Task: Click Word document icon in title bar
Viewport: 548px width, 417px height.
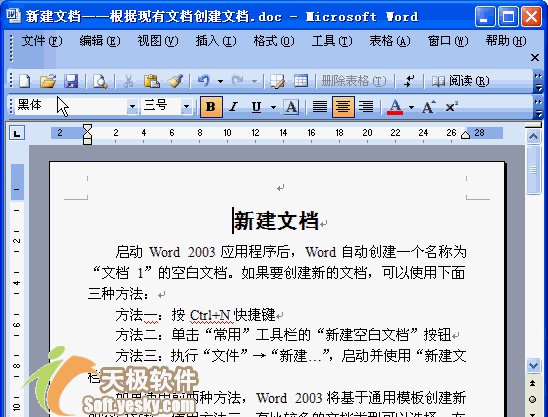Action: 13,16
